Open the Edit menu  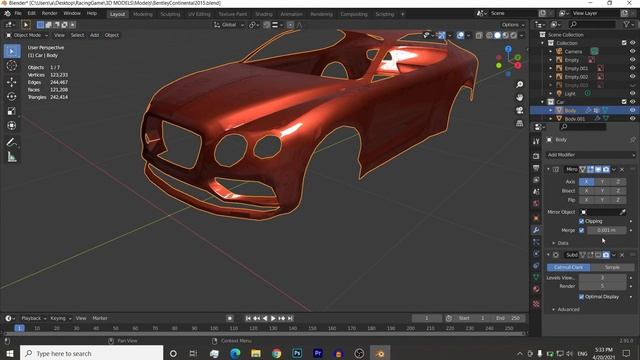pos(31,13)
